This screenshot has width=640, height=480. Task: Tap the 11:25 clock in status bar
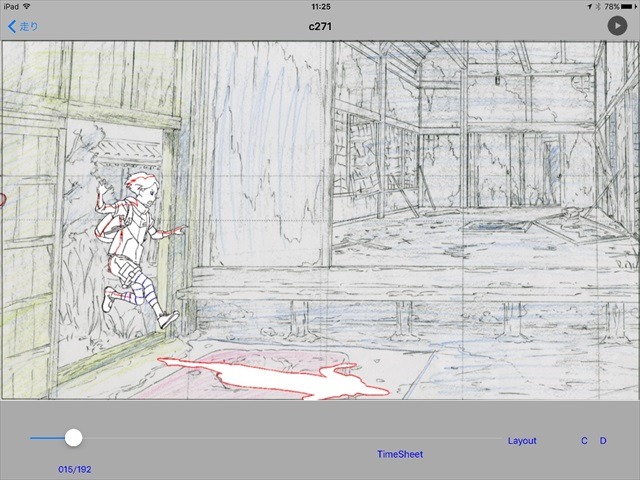point(320,6)
